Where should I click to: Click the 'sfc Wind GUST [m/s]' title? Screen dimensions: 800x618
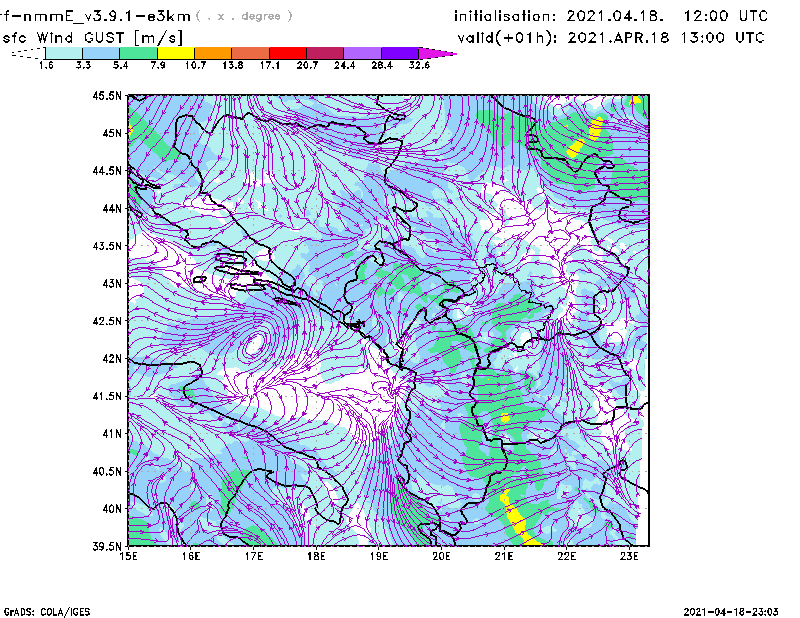click(92, 38)
